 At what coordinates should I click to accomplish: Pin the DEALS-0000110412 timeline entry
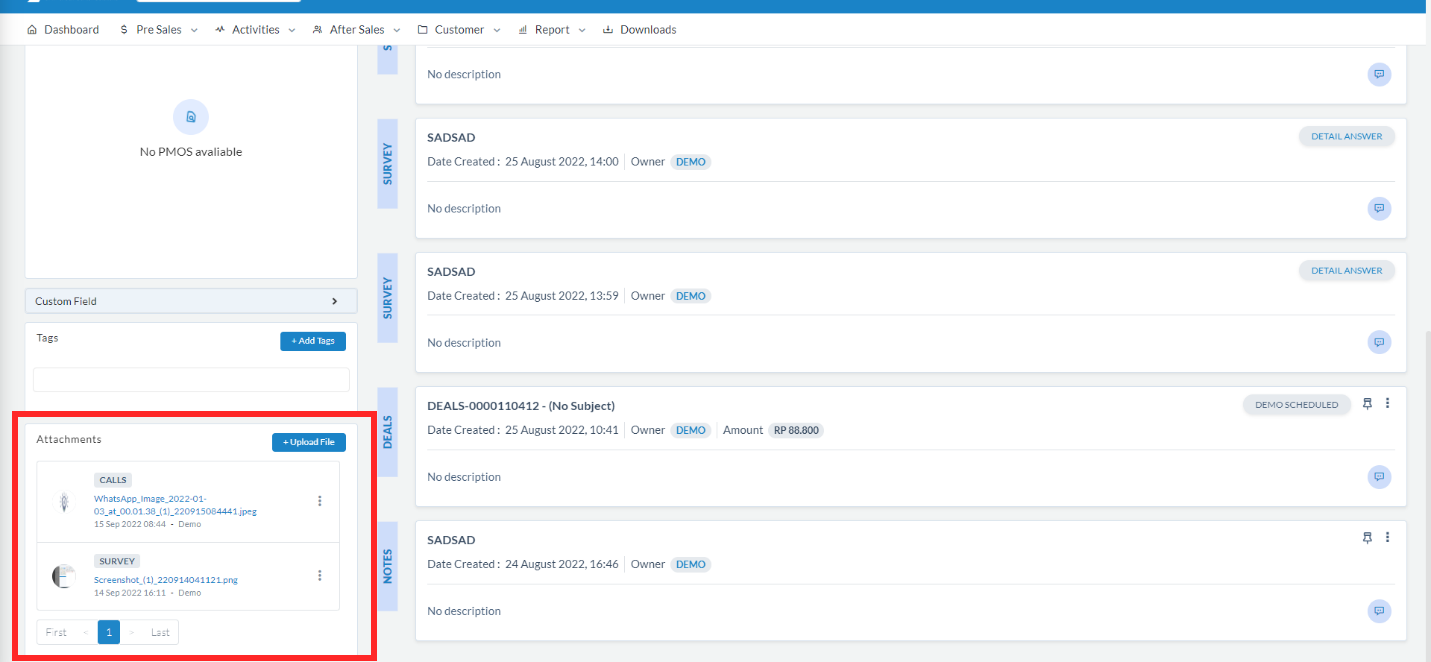pos(1367,404)
